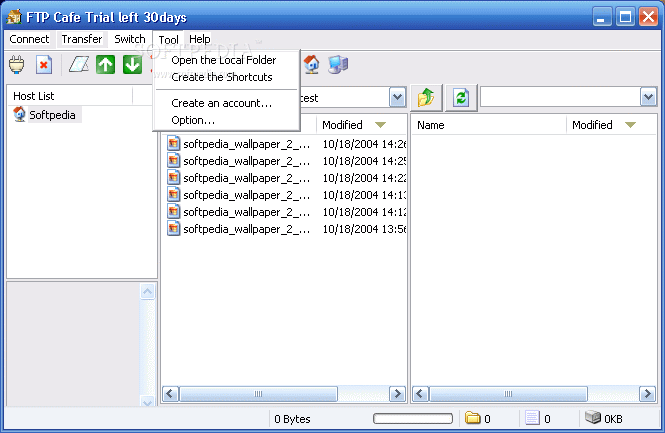Click the disk size icon in status bar
Image resolution: width=665 pixels, height=433 pixels.
(593, 417)
